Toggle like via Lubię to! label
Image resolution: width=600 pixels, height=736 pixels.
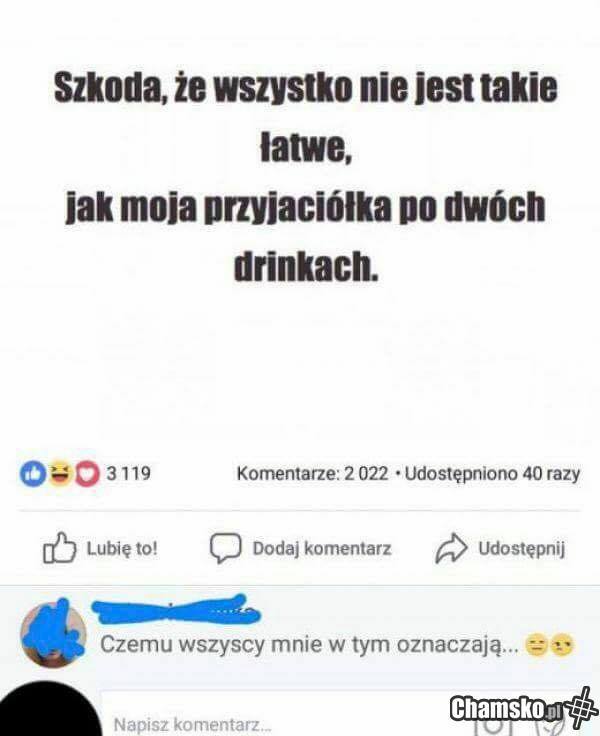click(122, 548)
